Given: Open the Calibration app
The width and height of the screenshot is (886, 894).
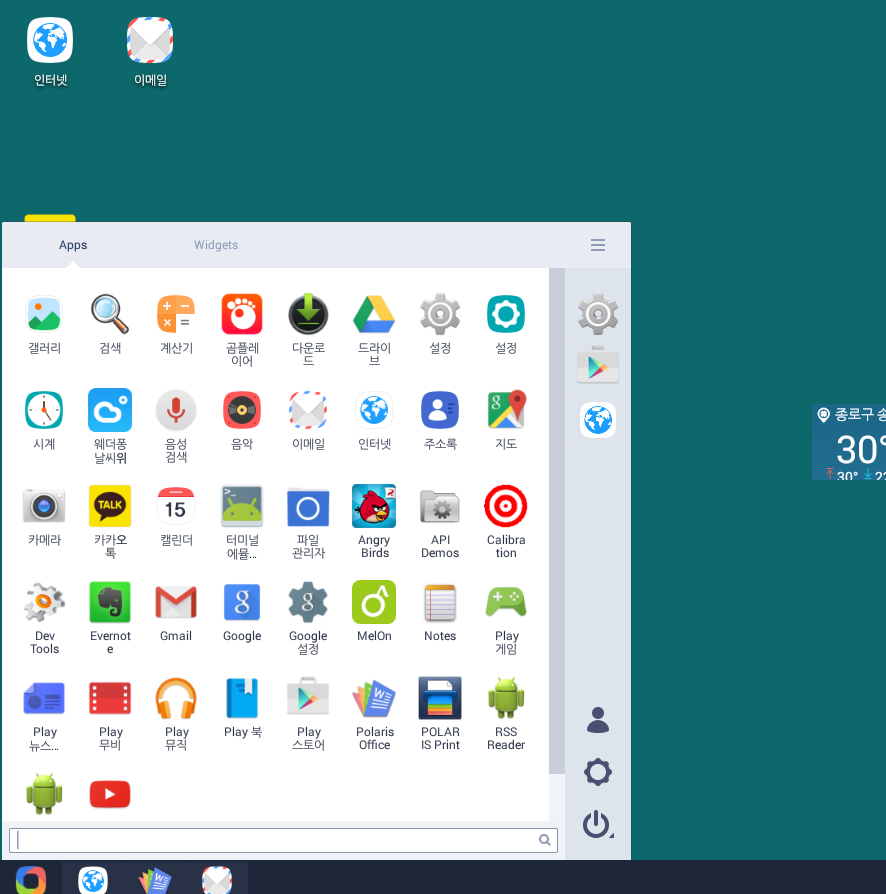Looking at the screenshot, I should [x=506, y=506].
